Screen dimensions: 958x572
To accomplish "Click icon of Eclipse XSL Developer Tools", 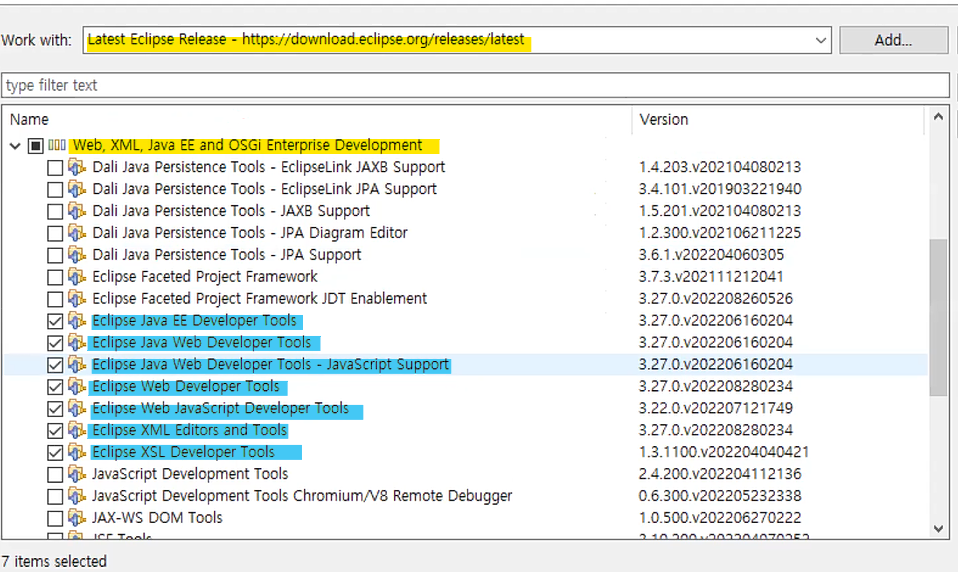I will coord(76,452).
